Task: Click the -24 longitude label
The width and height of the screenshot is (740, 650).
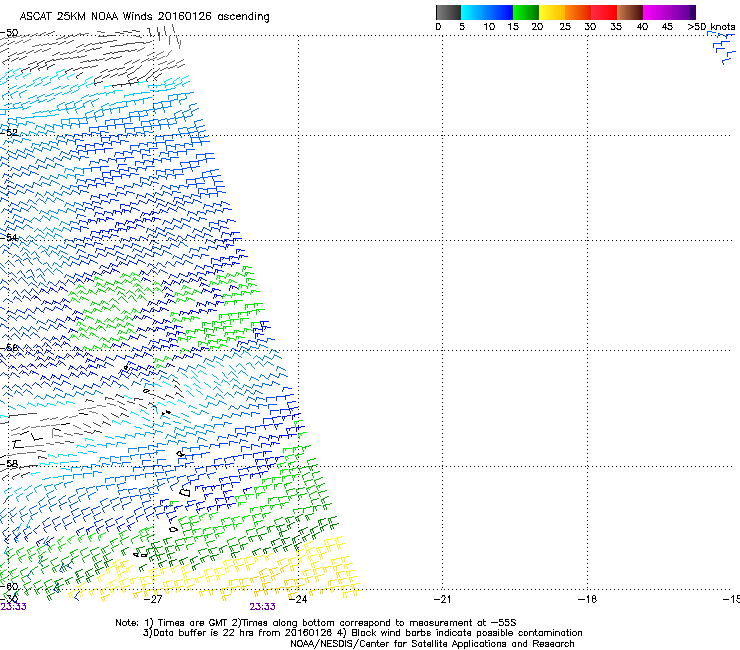Action: [298, 599]
